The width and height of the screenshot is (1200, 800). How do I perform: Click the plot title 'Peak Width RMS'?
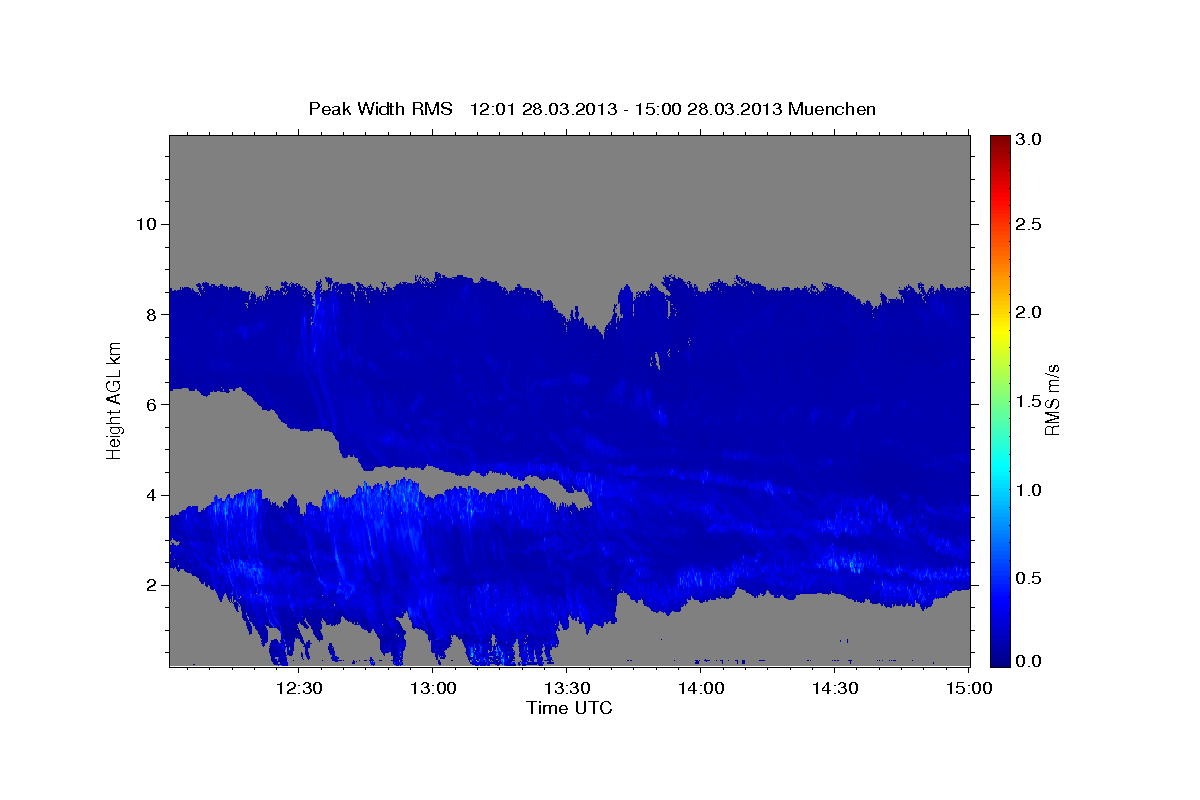(380, 109)
